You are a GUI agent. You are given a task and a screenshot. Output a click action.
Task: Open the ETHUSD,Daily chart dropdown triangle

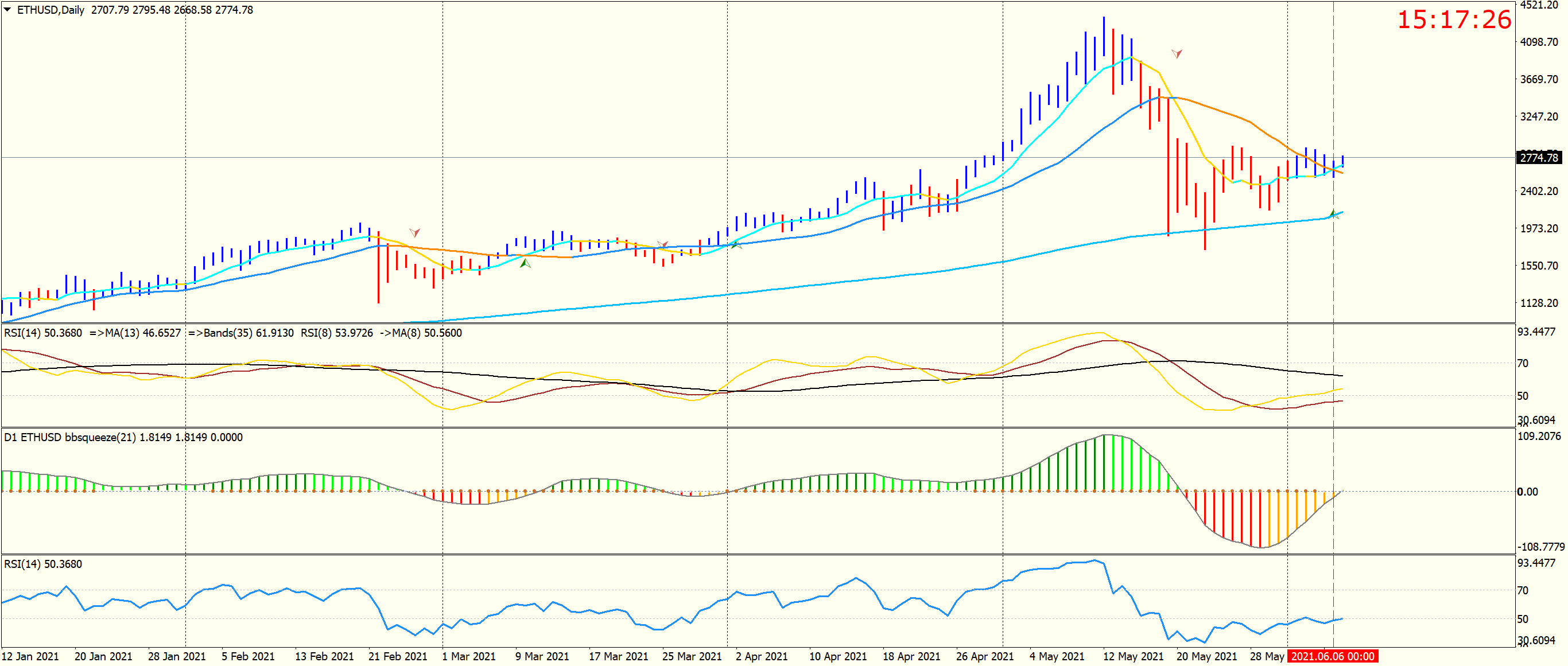pos(7,10)
